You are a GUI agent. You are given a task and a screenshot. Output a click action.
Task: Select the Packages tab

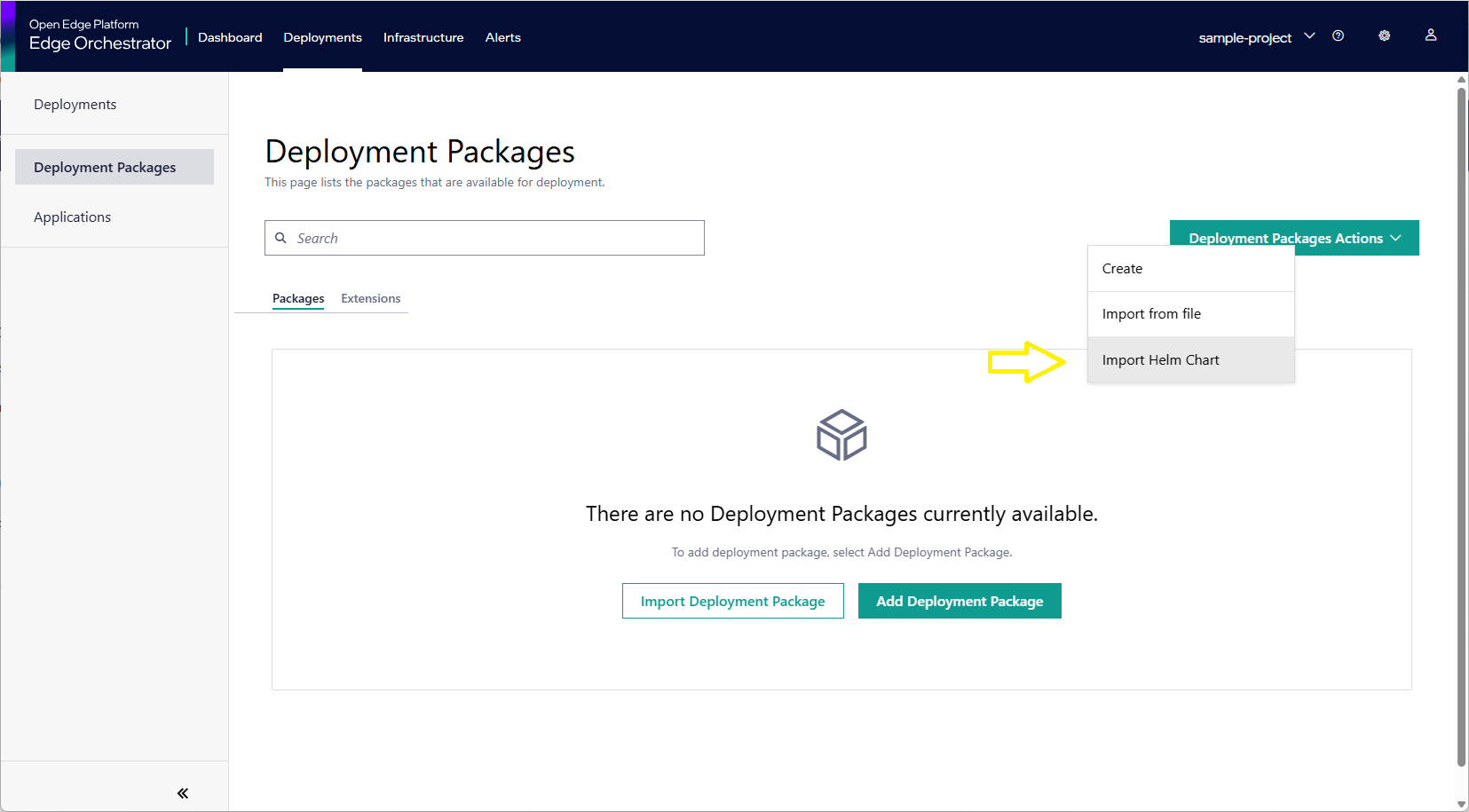[297, 299]
